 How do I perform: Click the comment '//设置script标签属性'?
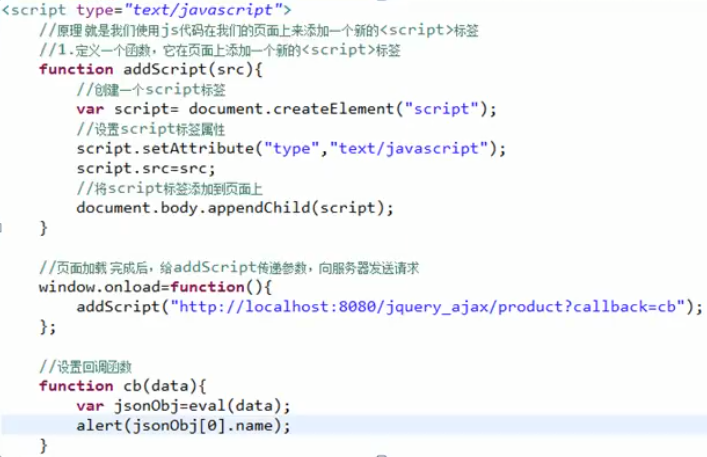[151, 129]
